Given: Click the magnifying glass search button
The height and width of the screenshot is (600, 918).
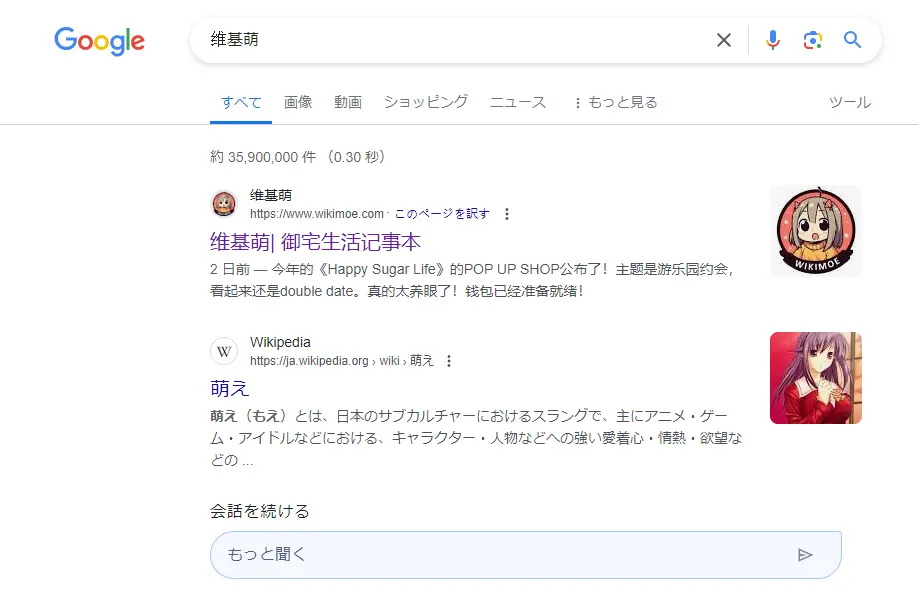Looking at the screenshot, I should pos(852,40).
